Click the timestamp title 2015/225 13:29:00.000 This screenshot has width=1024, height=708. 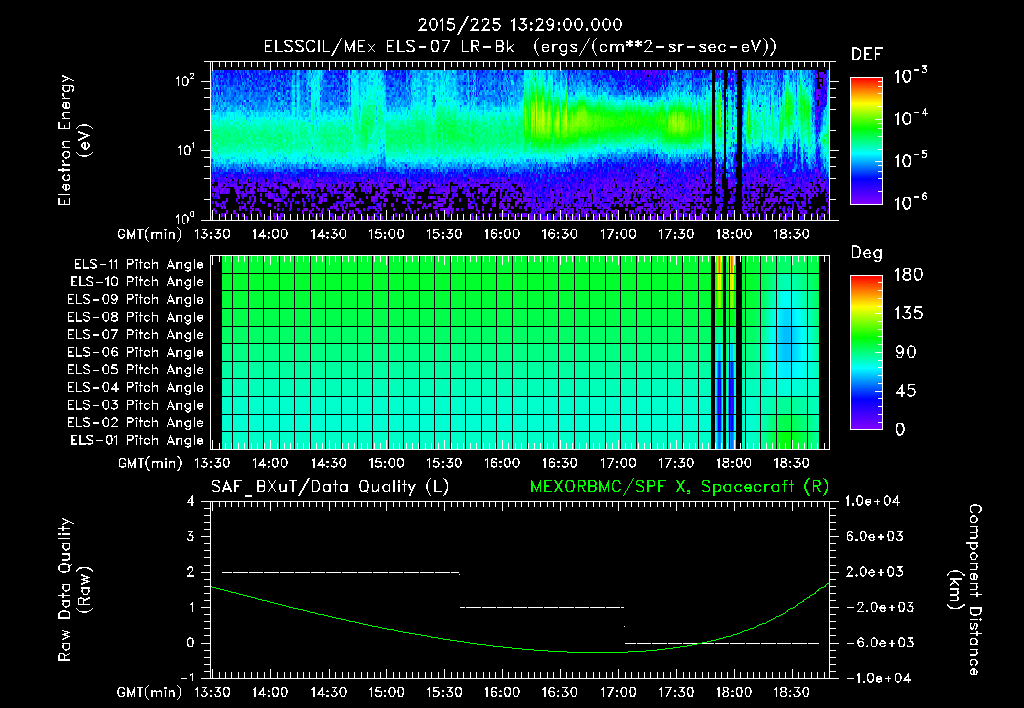(520, 25)
